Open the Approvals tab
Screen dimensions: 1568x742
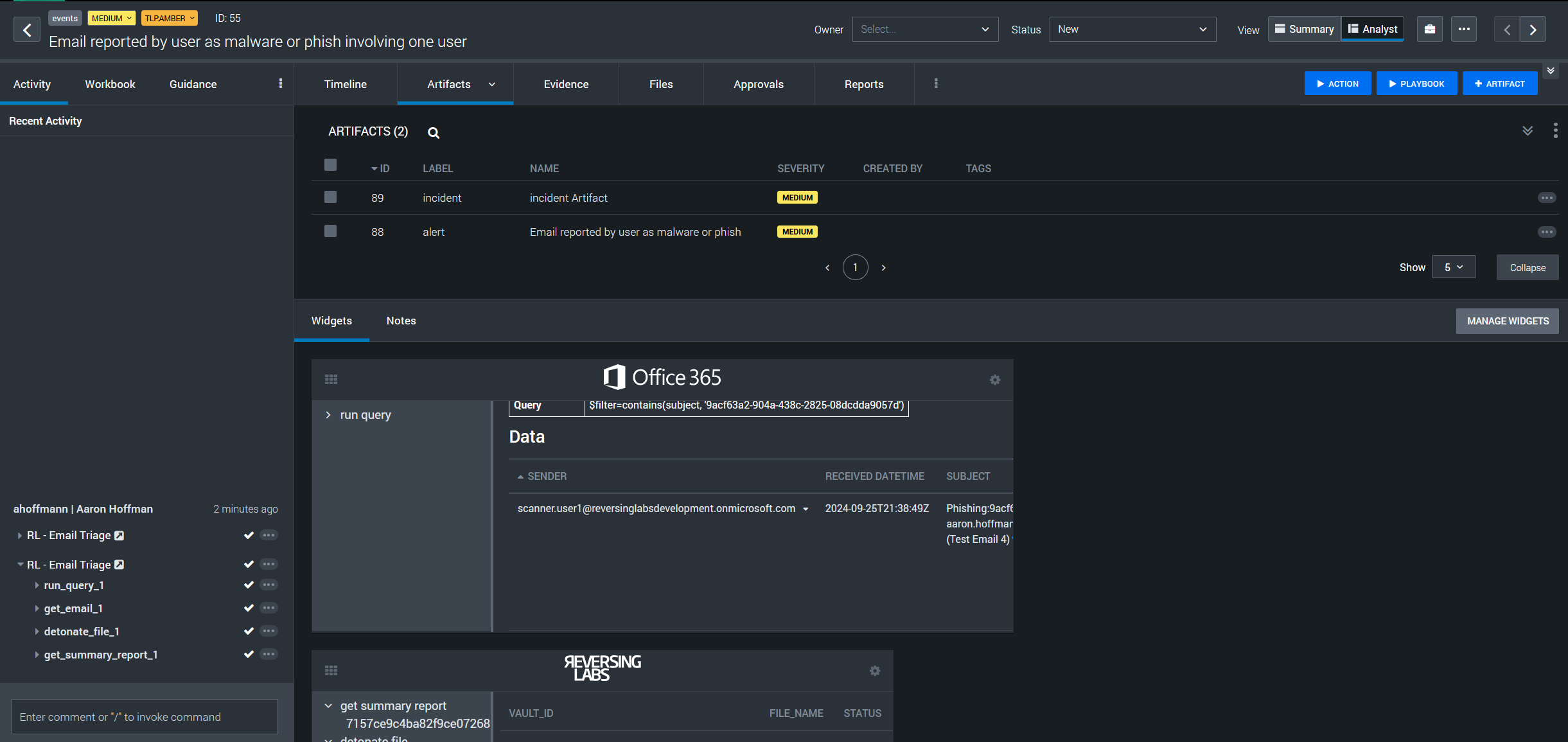759,84
